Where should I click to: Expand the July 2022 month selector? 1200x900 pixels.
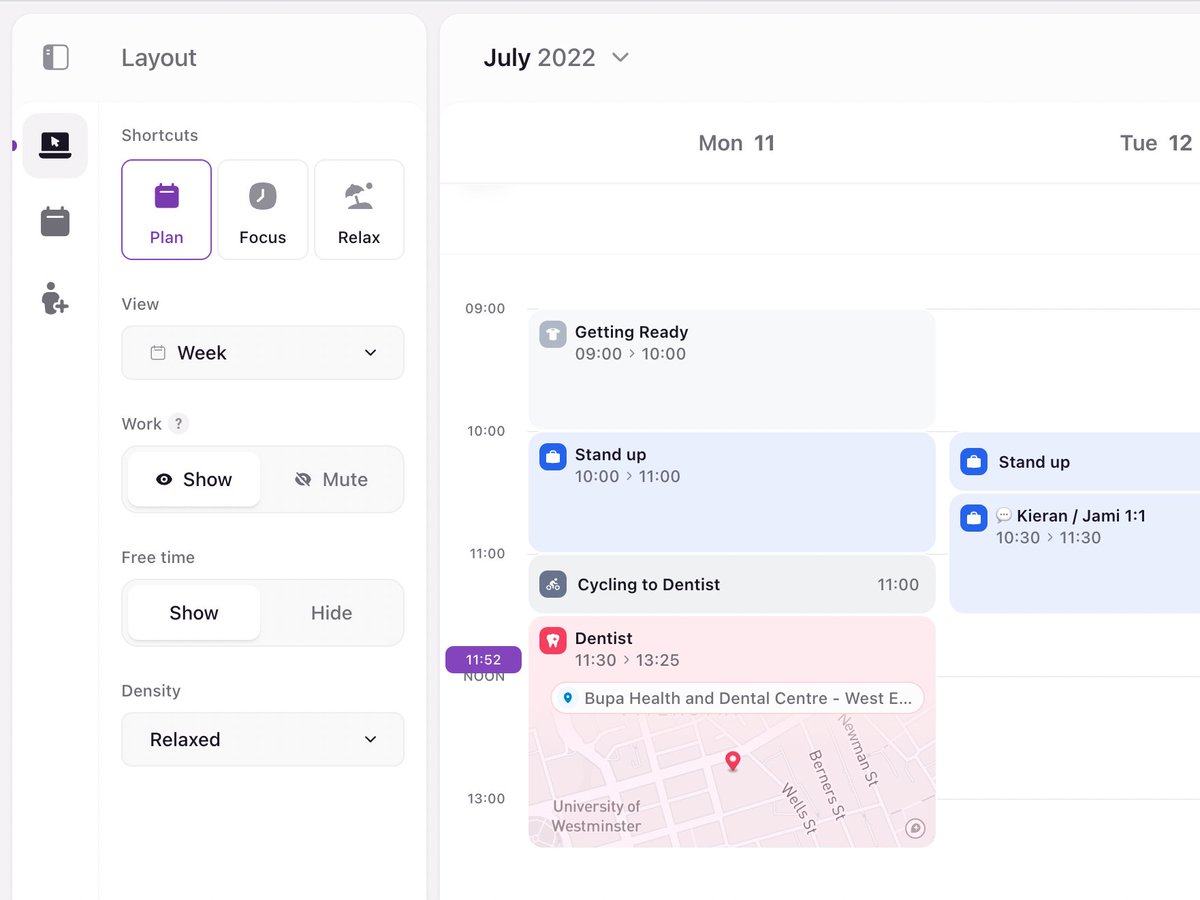point(619,58)
